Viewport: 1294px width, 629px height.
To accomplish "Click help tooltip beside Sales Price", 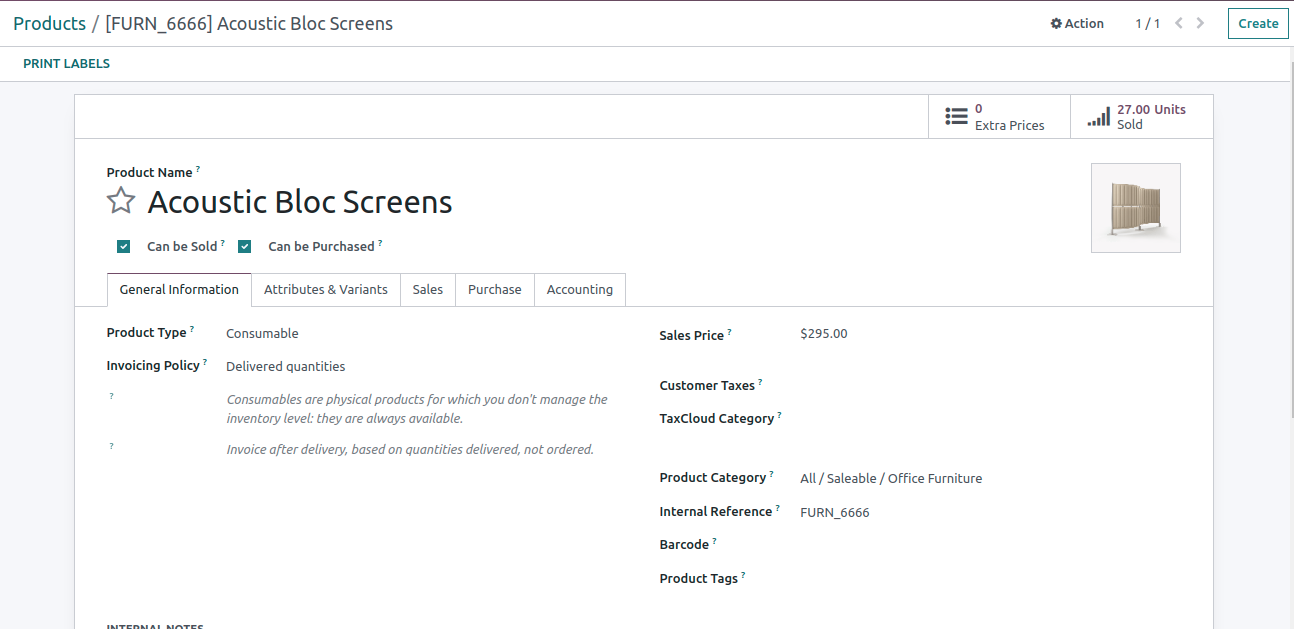I will [730, 332].
